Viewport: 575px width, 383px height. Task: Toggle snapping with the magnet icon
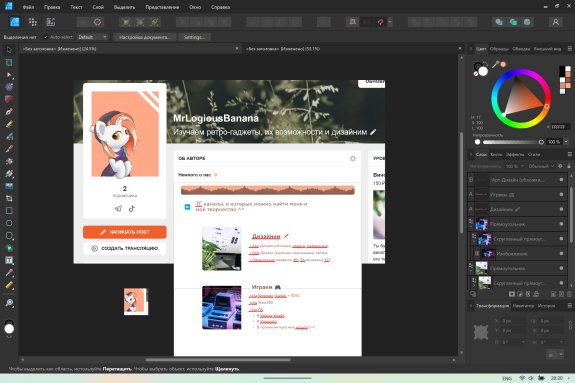380,22
